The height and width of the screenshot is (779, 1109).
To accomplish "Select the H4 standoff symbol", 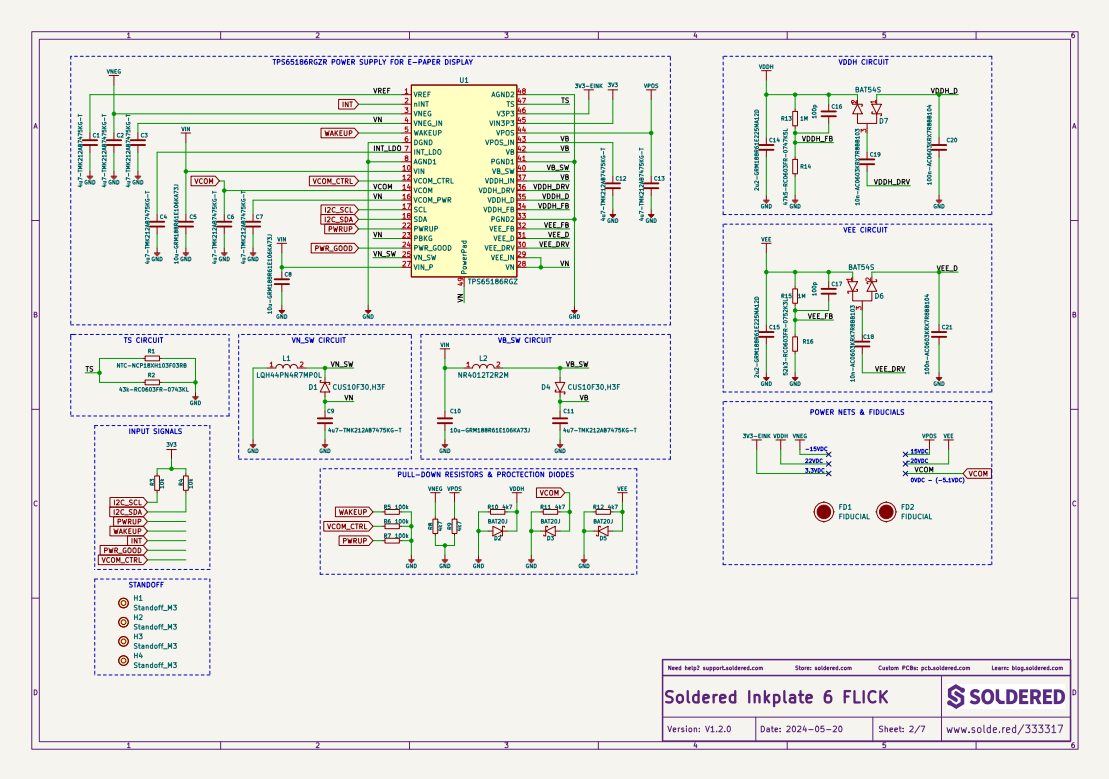I will [123, 660].
